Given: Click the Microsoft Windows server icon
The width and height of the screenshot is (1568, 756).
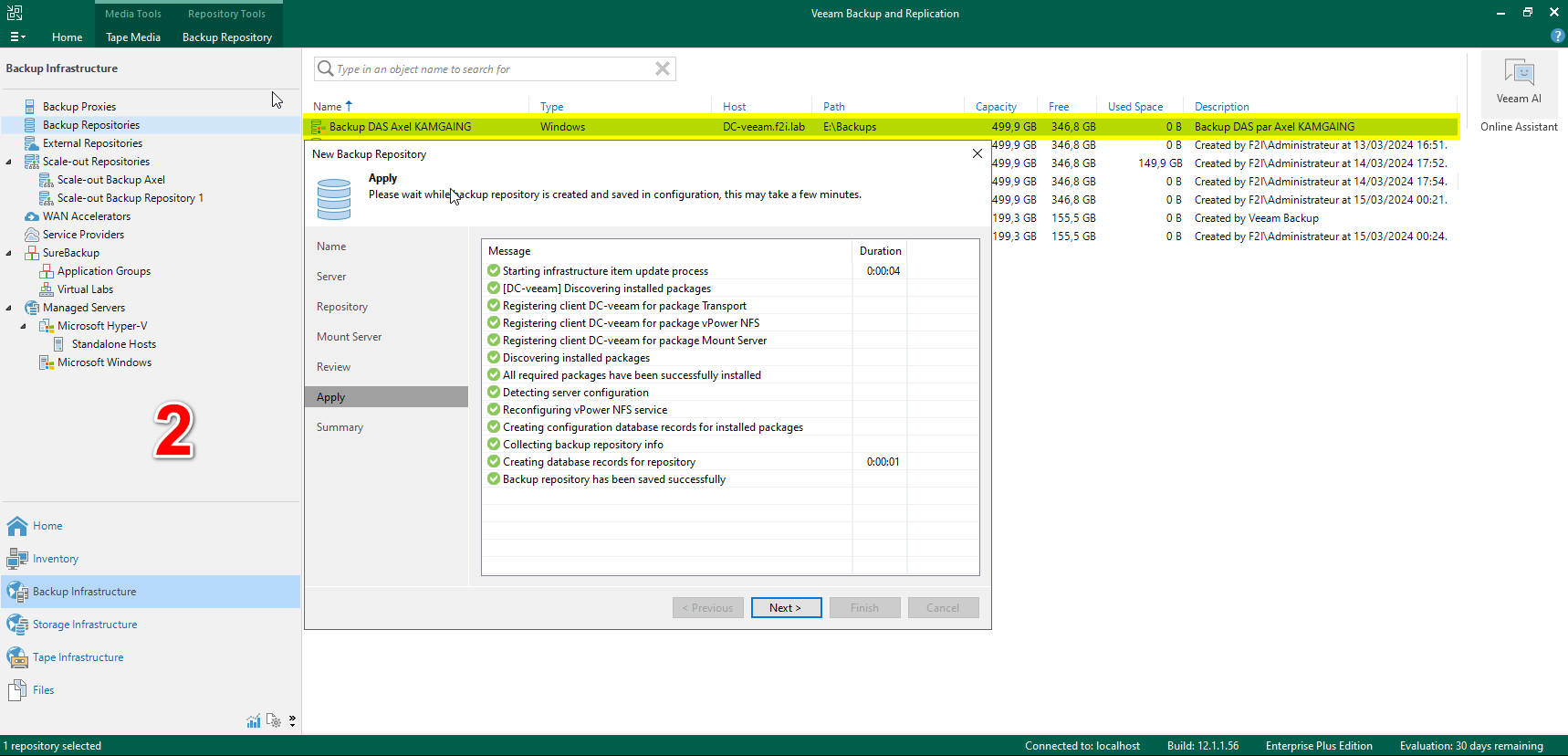Looking at the screenshot, I should coord(46,362).
